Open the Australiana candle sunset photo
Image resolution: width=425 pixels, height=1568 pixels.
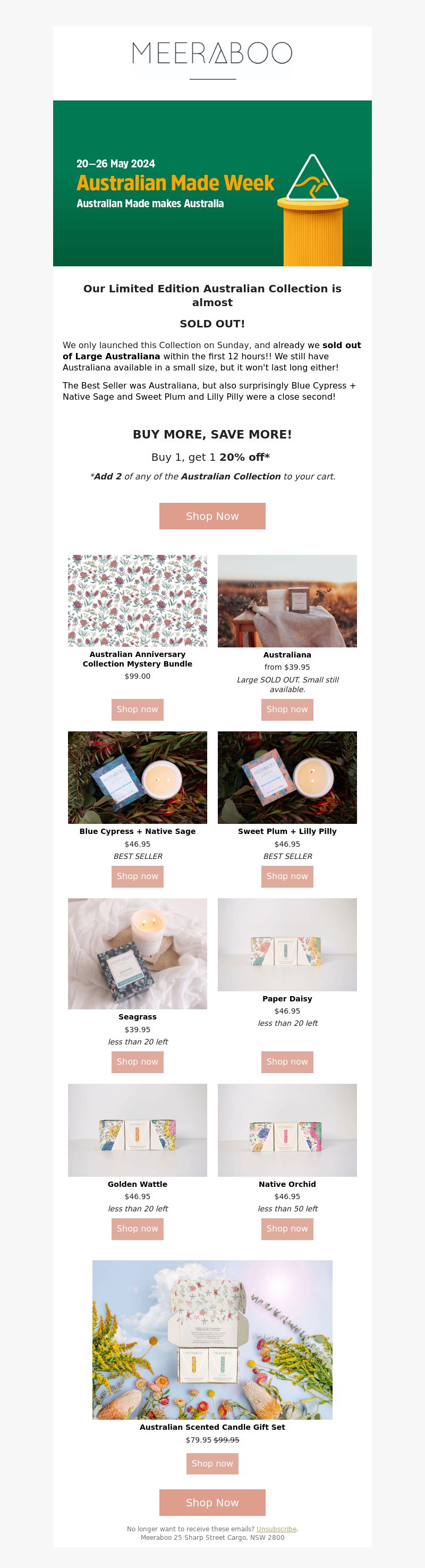(x=287, y=601)
